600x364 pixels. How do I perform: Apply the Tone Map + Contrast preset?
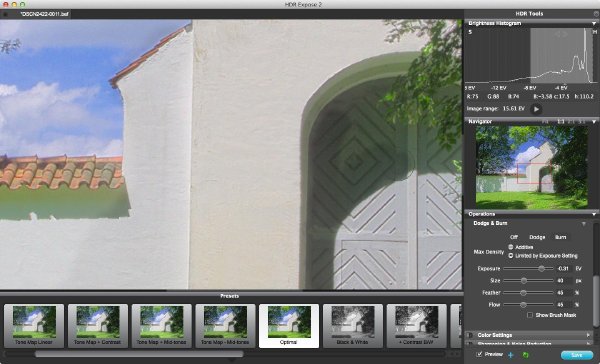coord(98,326)
